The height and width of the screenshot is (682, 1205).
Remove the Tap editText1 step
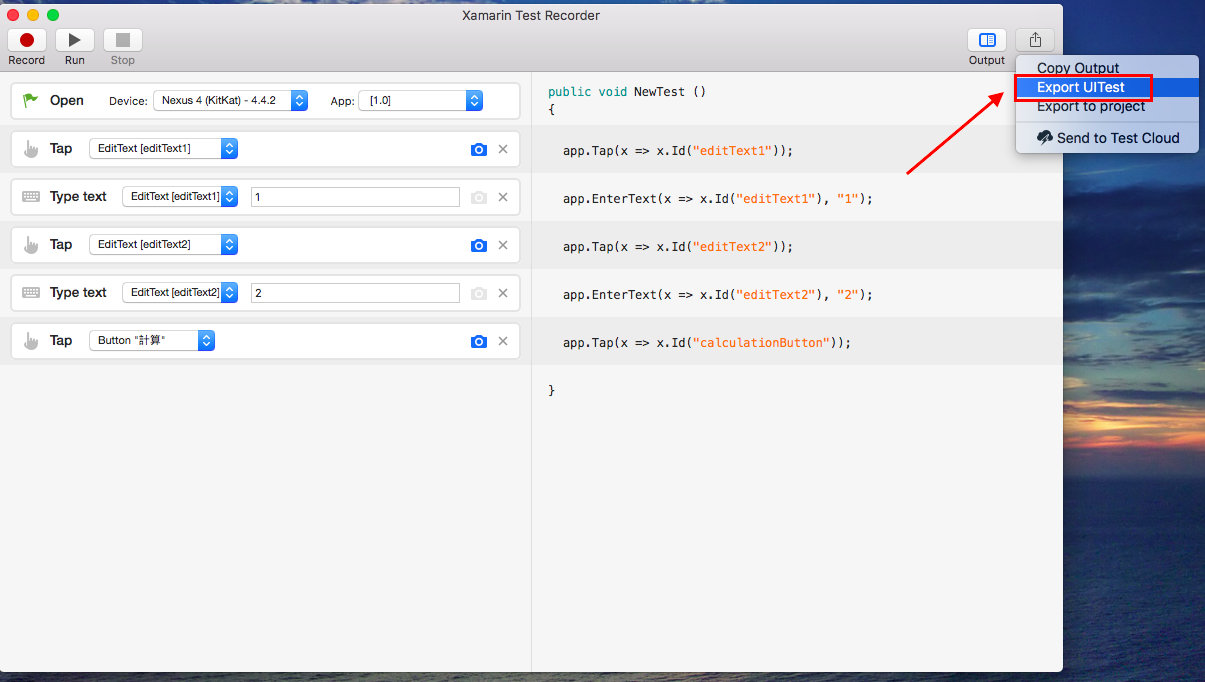tap(503, 149)
